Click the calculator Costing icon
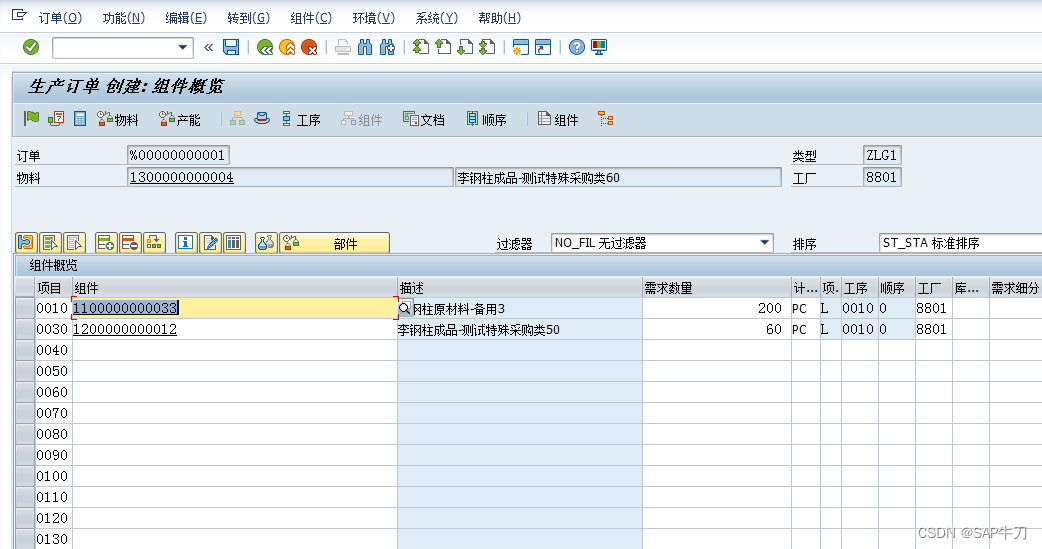This screenshot has width=1042, height=549. point(80,119)
